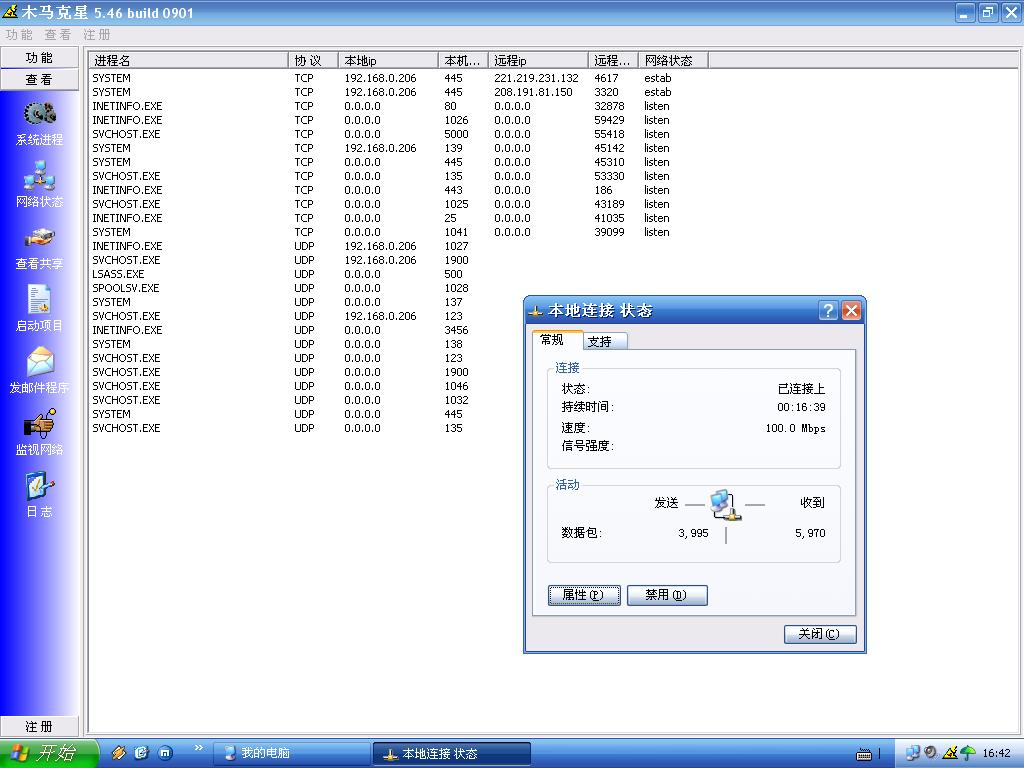Close the 本地连接 状态 dialog with X

tap(851, 310)
